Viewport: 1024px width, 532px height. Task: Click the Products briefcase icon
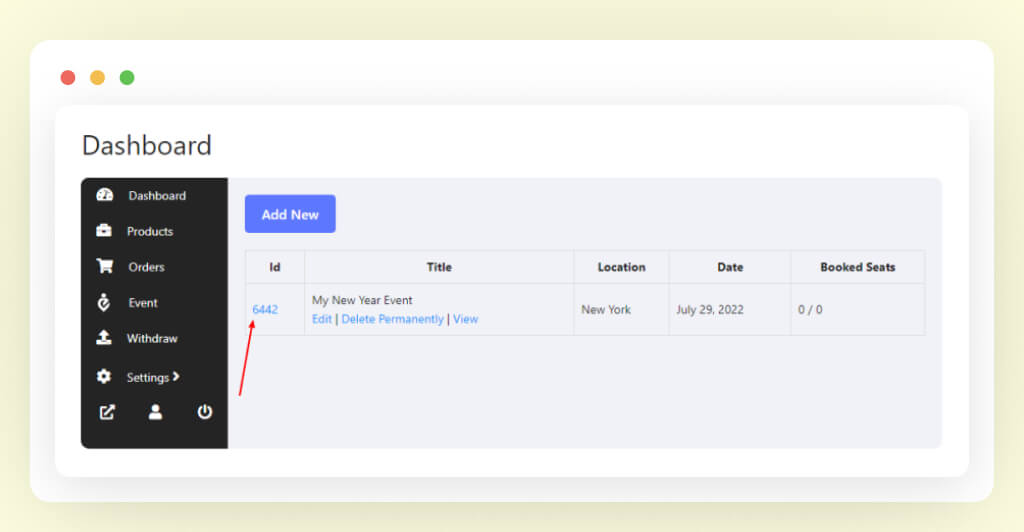click(x=104, y=230)
